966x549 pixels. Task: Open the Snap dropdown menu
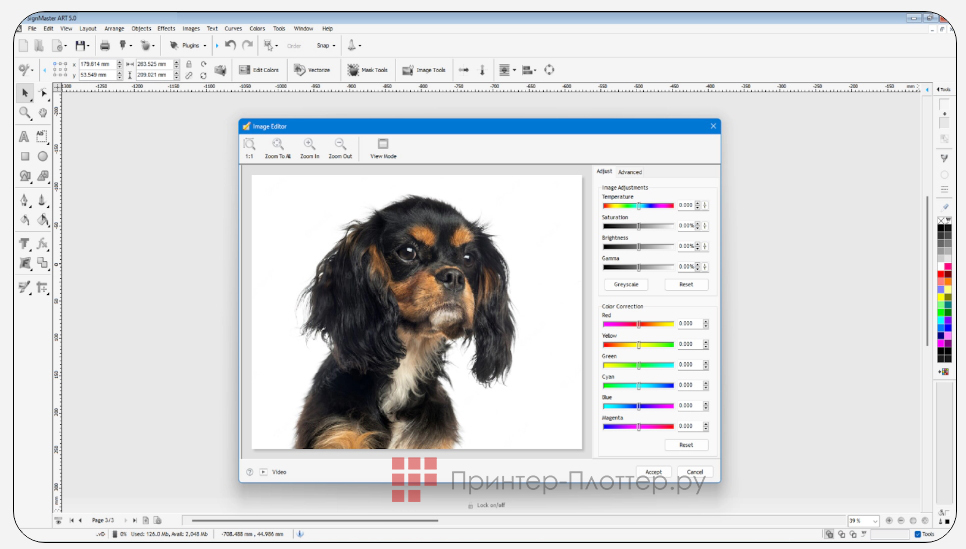point(326,45)
